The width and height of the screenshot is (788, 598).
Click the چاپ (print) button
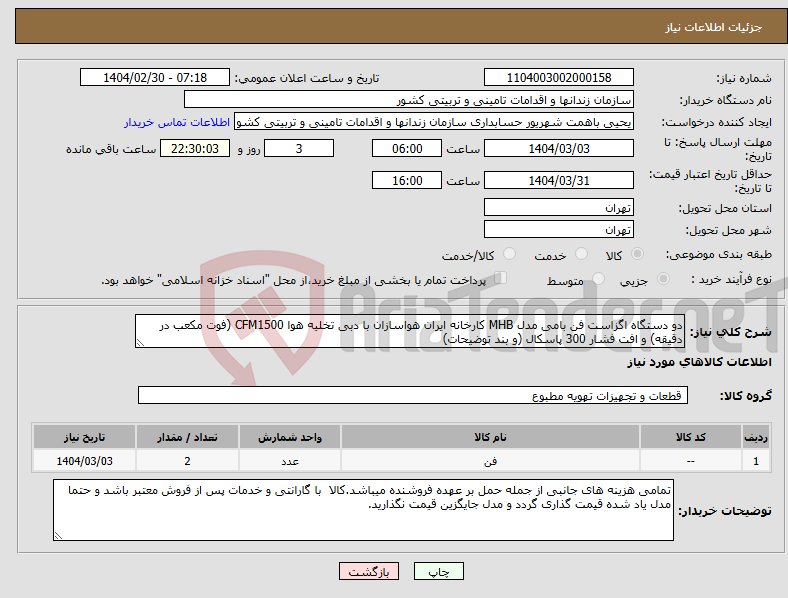click(x=438, y=571)
